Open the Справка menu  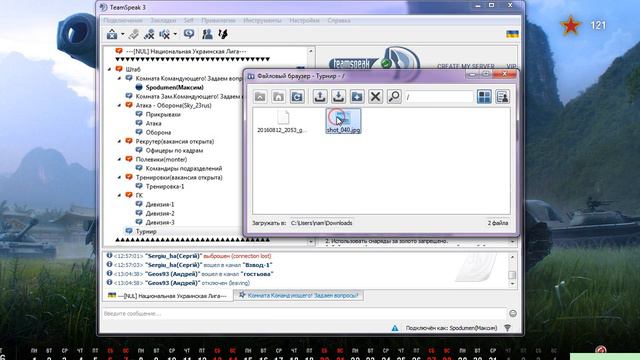(339, 20)
